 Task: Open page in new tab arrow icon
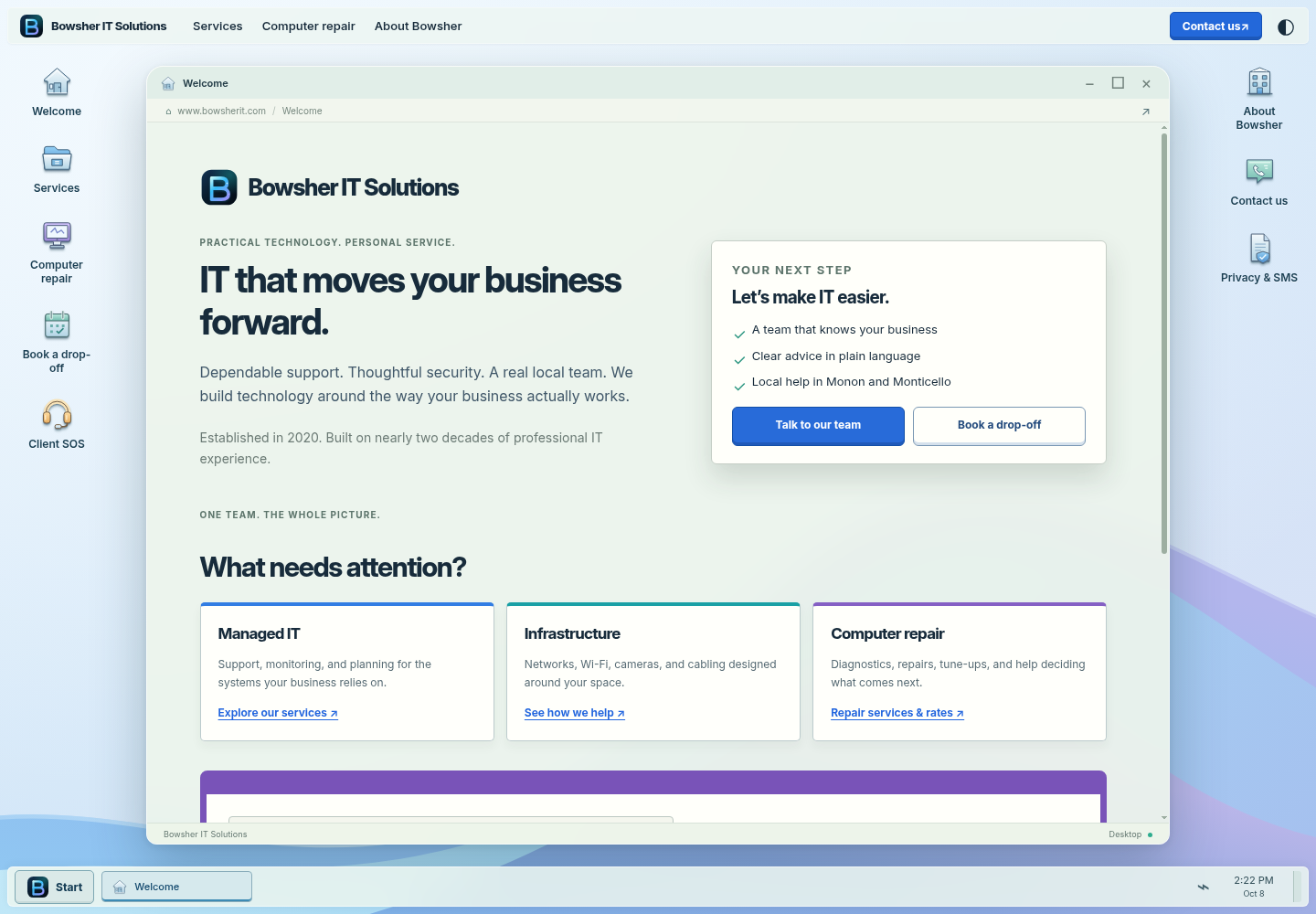pos(1146,112)
